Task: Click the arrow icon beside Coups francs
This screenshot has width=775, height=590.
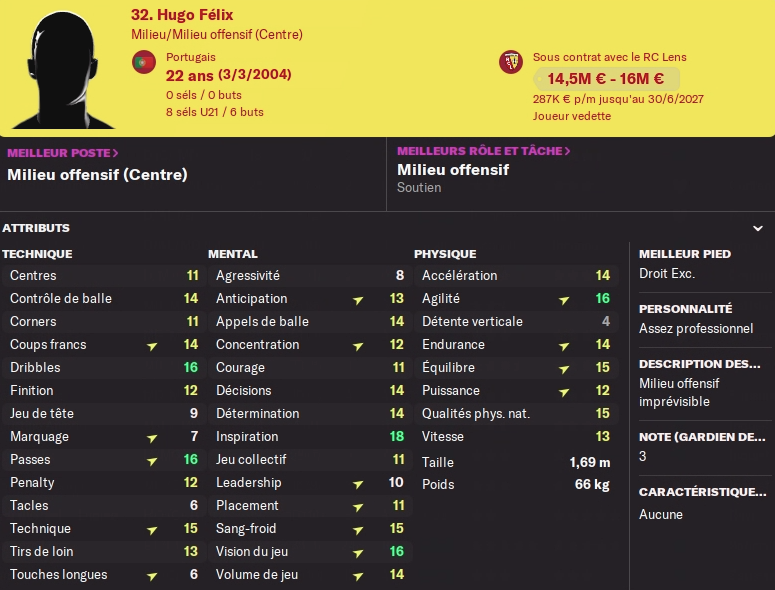Action: point(152,345)
